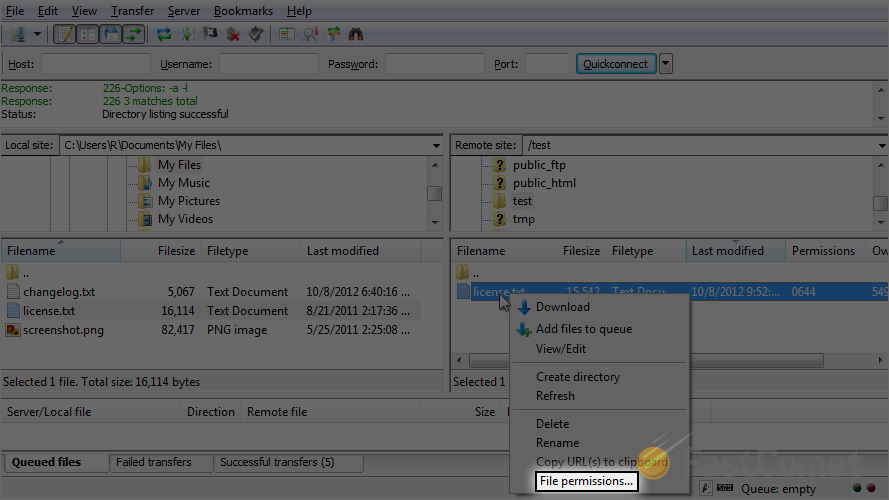This screenshot has width=889, height=500.
Task: Sort remote list by Filetype column
Action: [646, 251]
